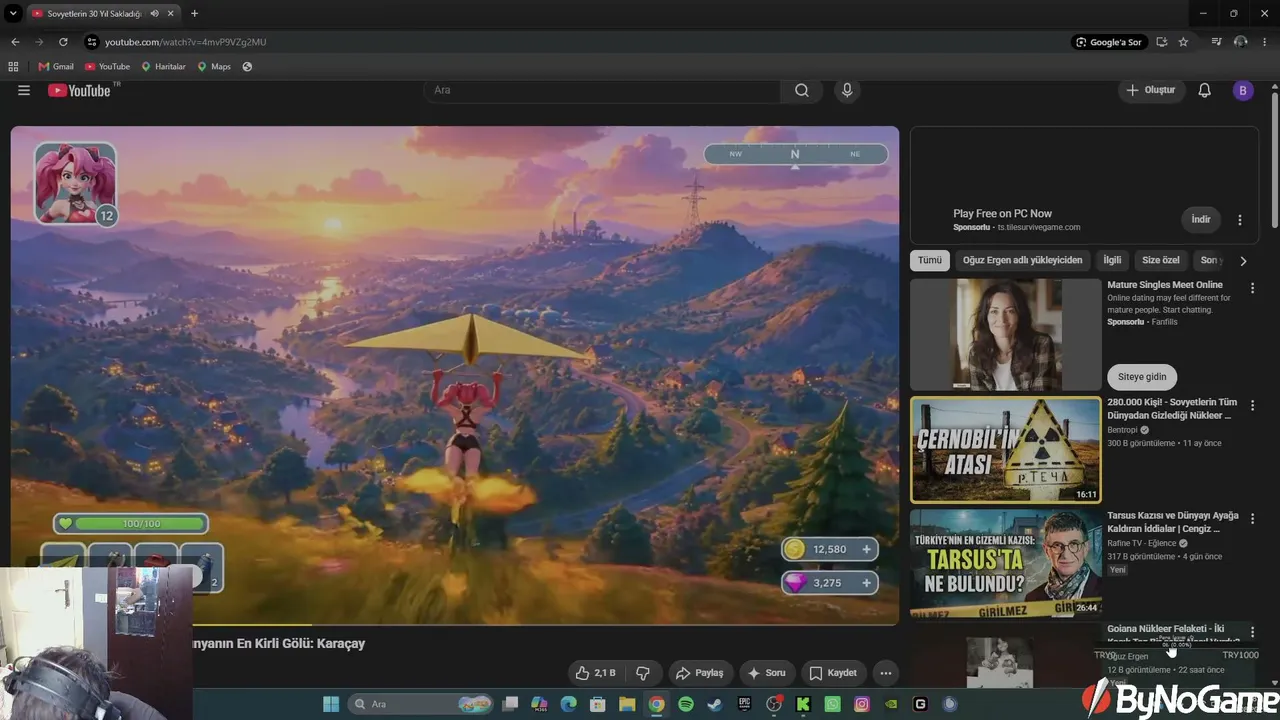The width and height of the screenshot is (1280, 720).
Task: Open WhatsApp from the taskbar
Action: click(833, 704)
